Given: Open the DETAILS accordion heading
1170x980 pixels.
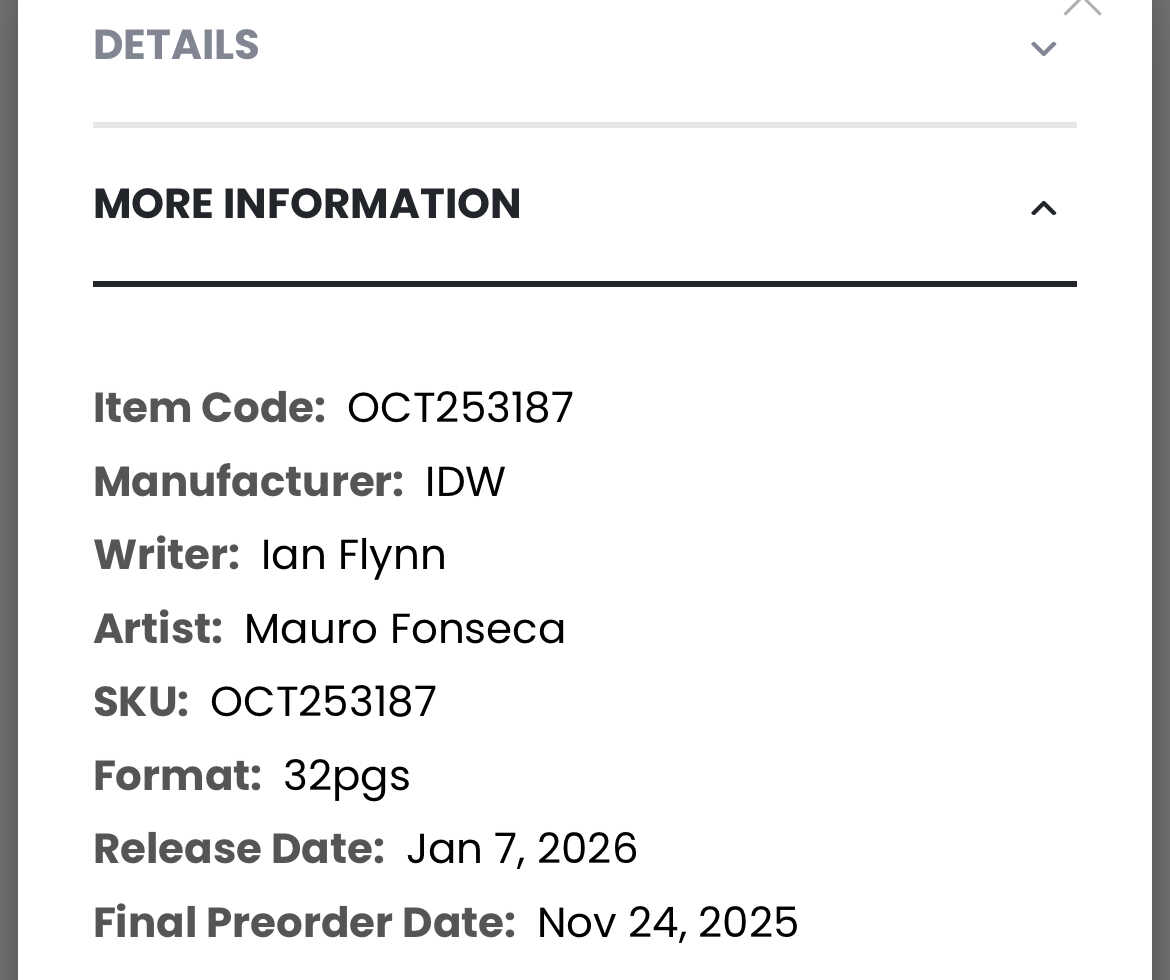Looking at the screenshot, I should click(176, 46).
